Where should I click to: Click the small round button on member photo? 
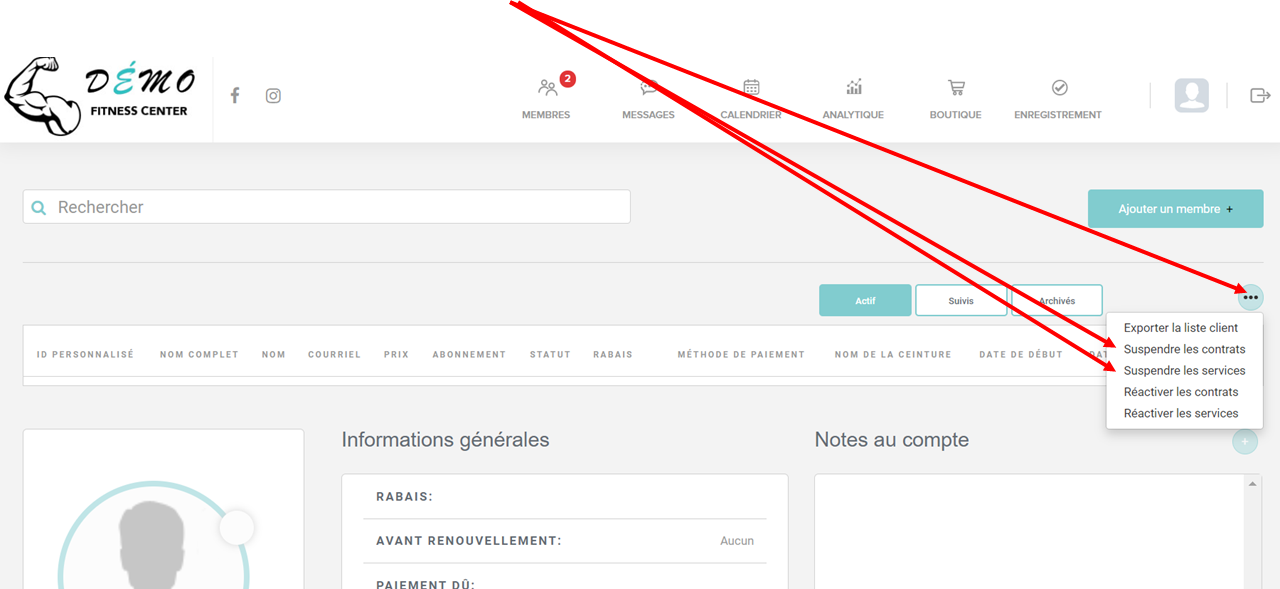coord(237,527)
